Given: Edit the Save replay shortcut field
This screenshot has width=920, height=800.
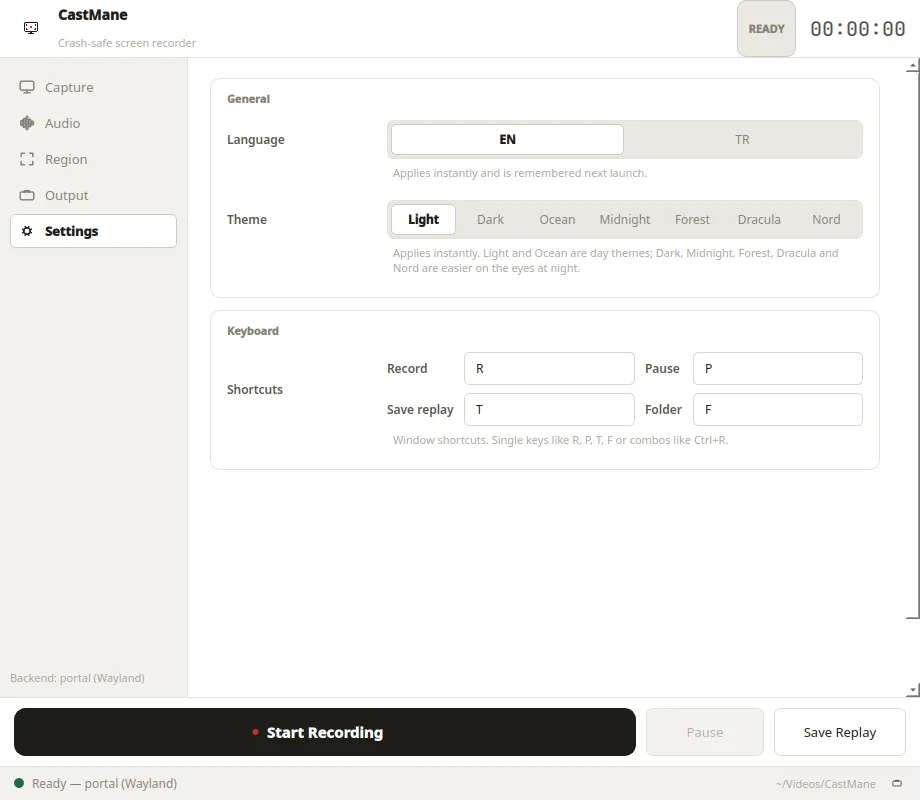Looking at the screenshot, I should point(549,410).
